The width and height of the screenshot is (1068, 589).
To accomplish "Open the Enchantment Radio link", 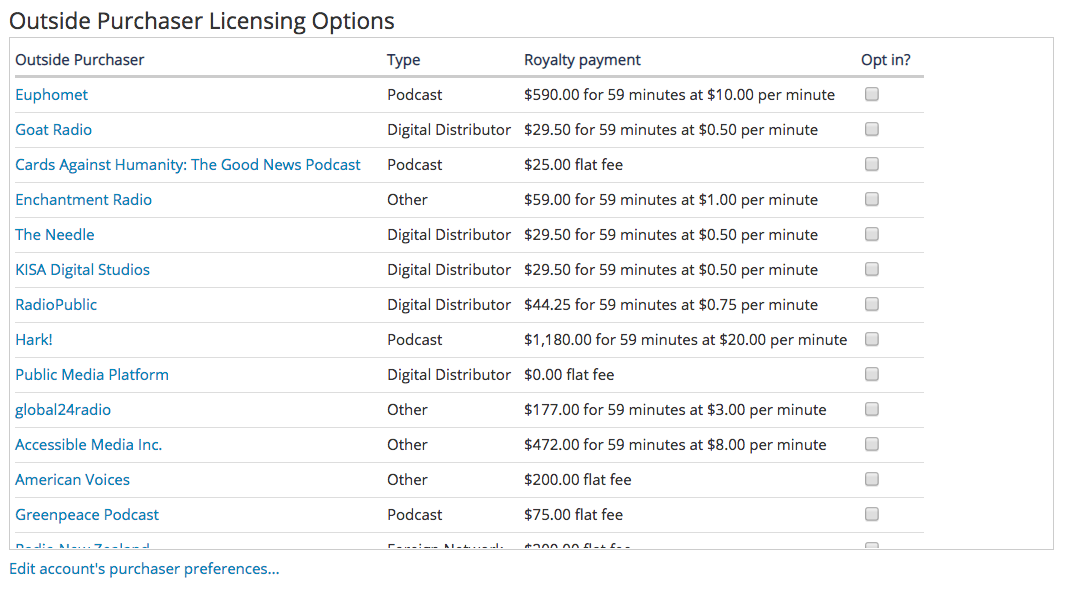I will pyautogui.click(x=84, y=200).
